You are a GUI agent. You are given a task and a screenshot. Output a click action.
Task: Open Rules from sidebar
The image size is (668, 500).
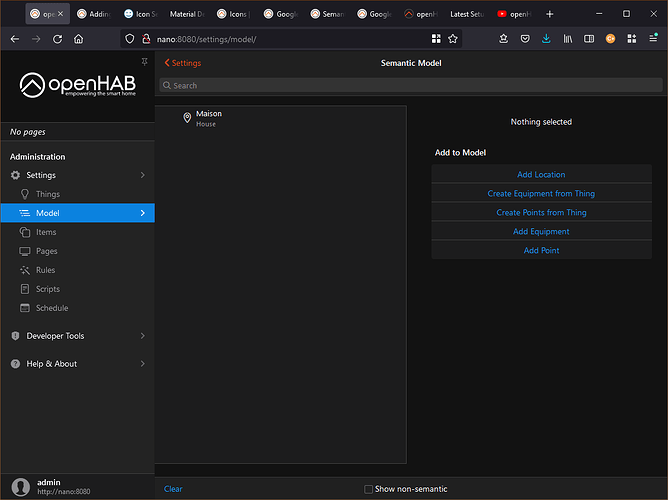tap(78, 270)
